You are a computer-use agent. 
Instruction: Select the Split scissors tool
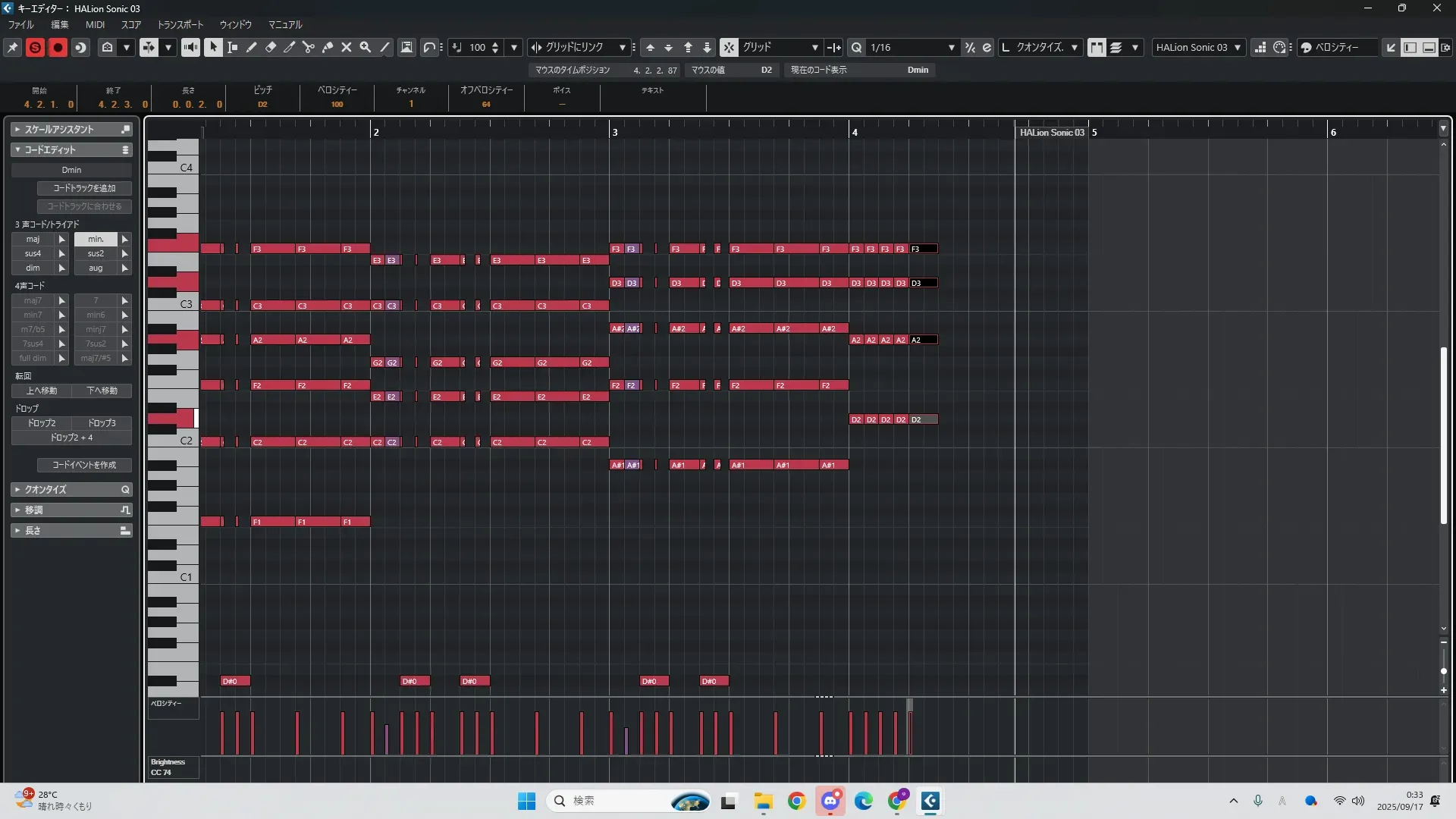pyautogui.click(x=309, y=47)
